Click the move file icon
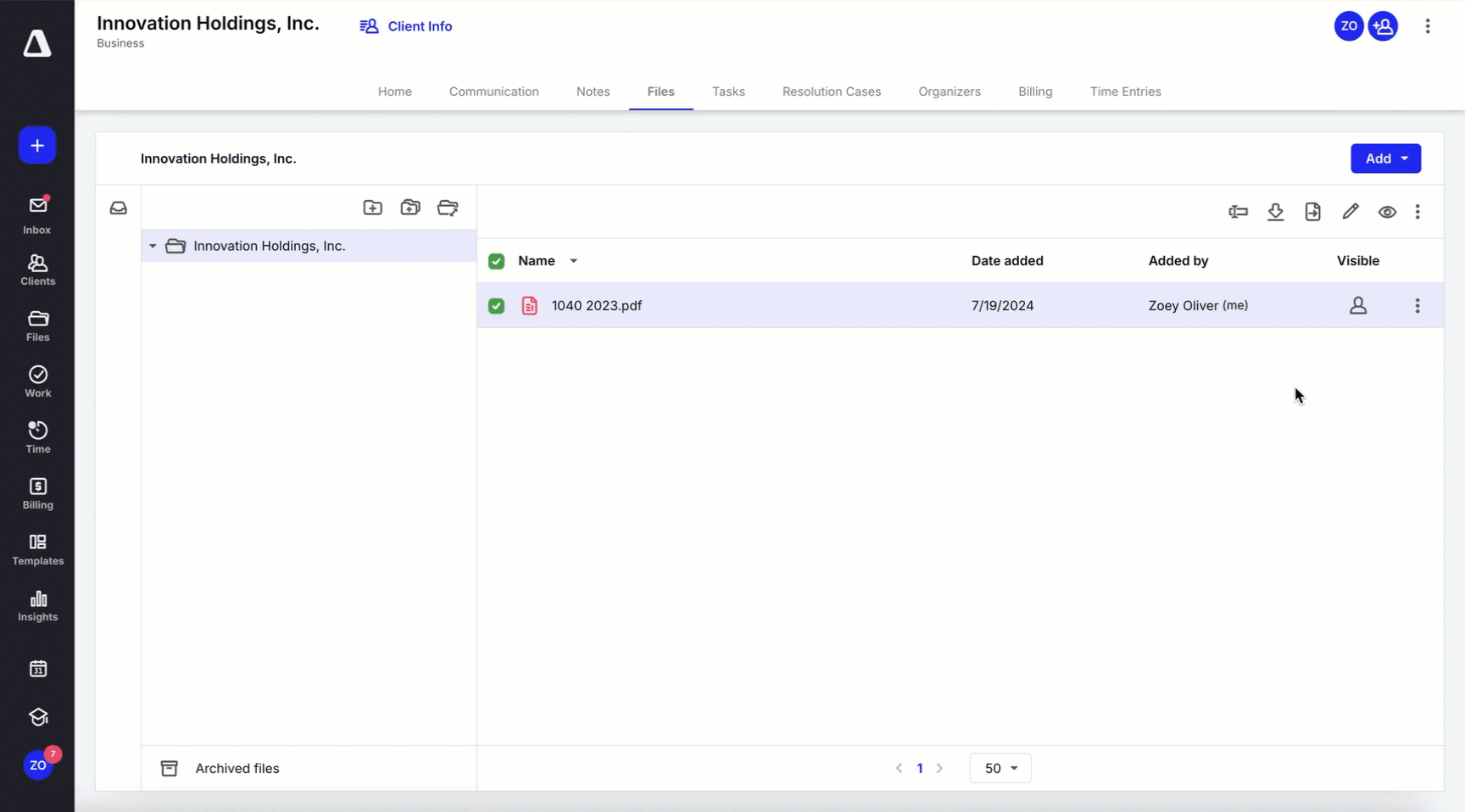Screen dimensions: 1465x812 (x=1313, y=212)
